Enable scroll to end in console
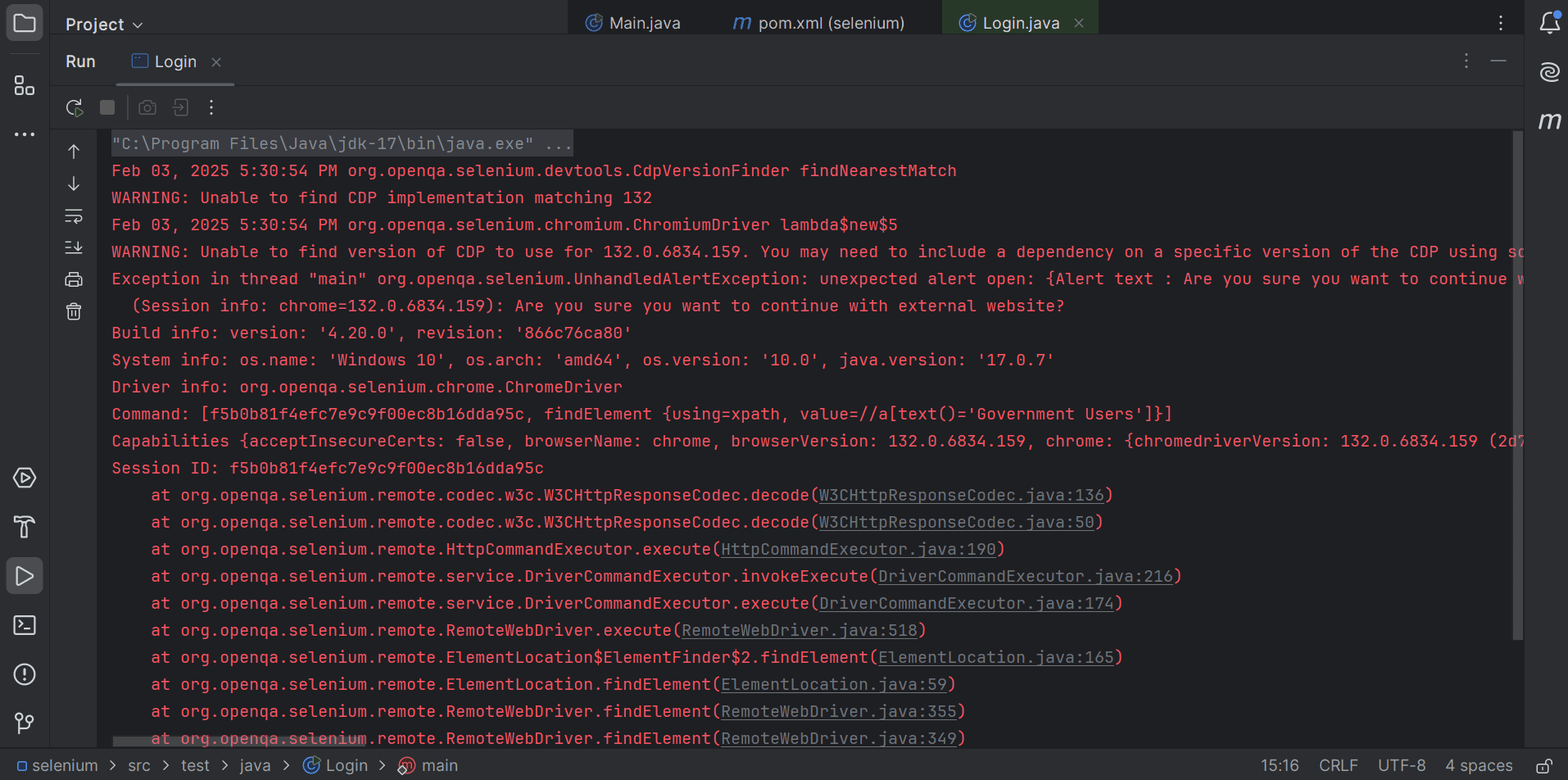 [x=74, y=247]
